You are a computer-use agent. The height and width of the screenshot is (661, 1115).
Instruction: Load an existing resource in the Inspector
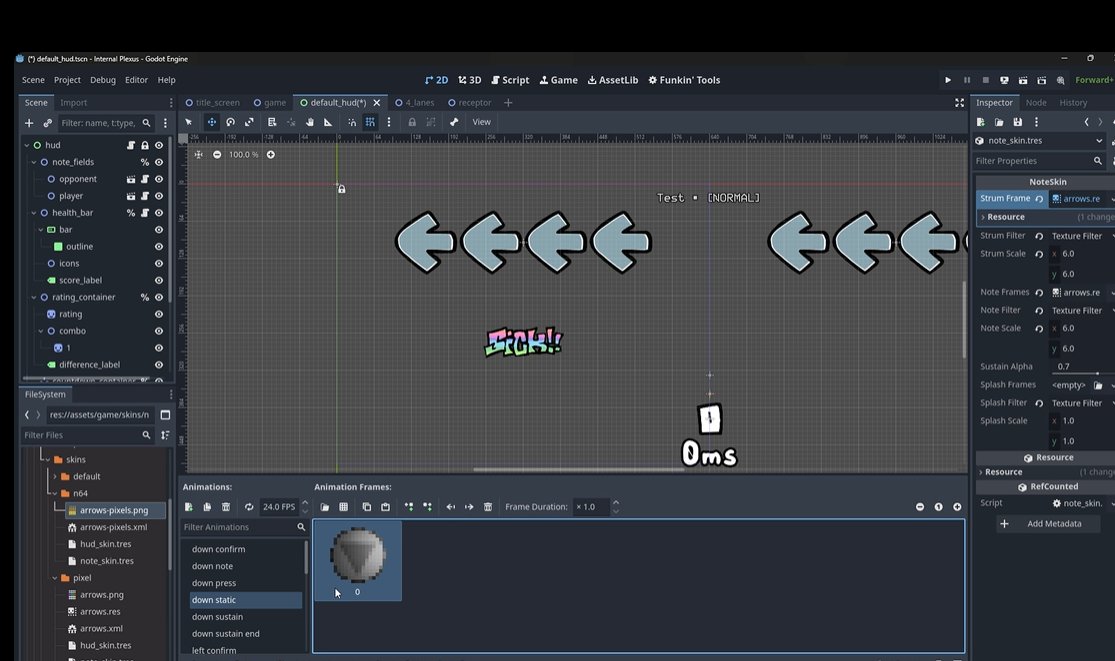pos(999,122)
